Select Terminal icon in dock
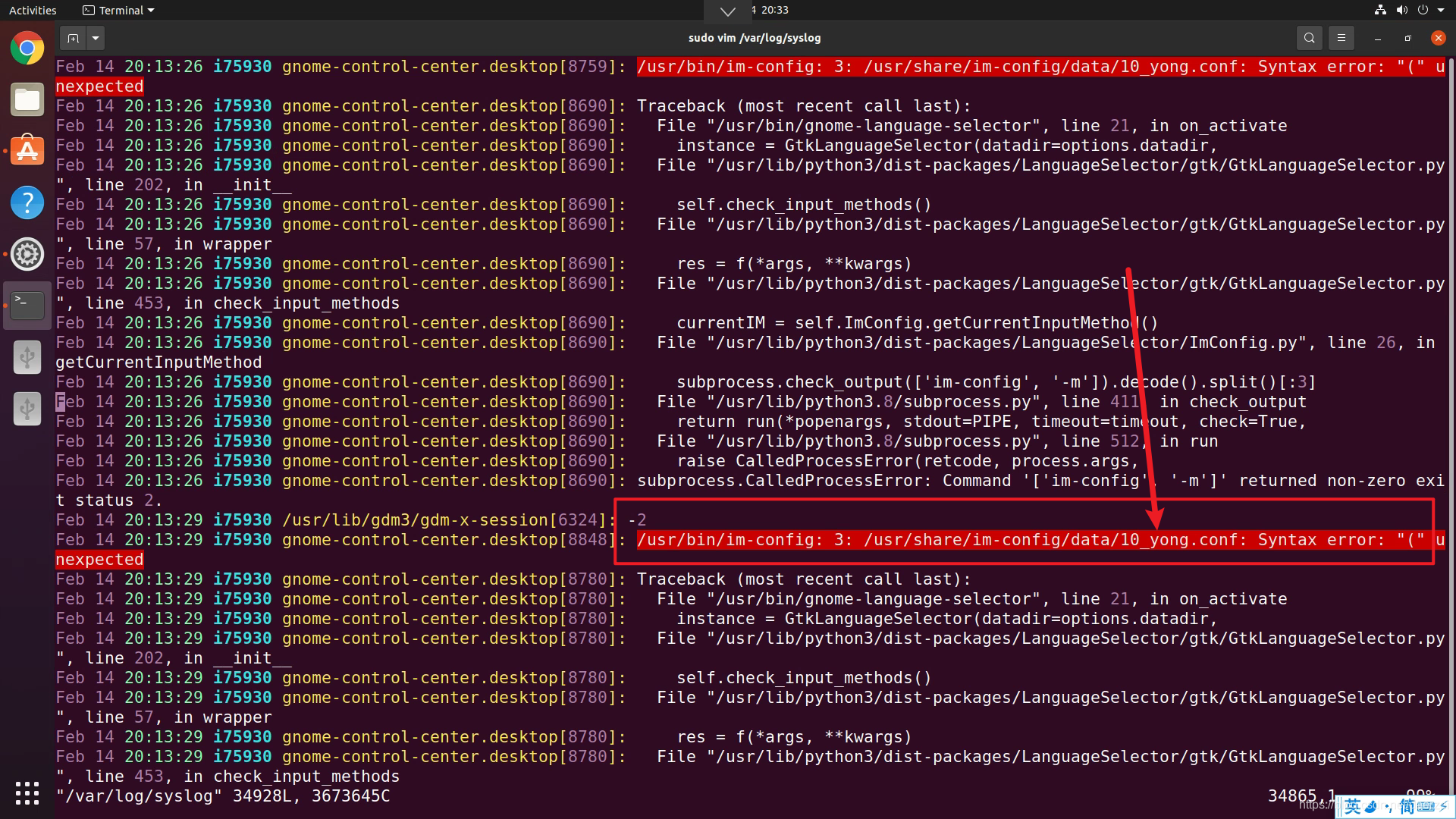Viewport: 1456px width, 819px height. pos(27,305)
